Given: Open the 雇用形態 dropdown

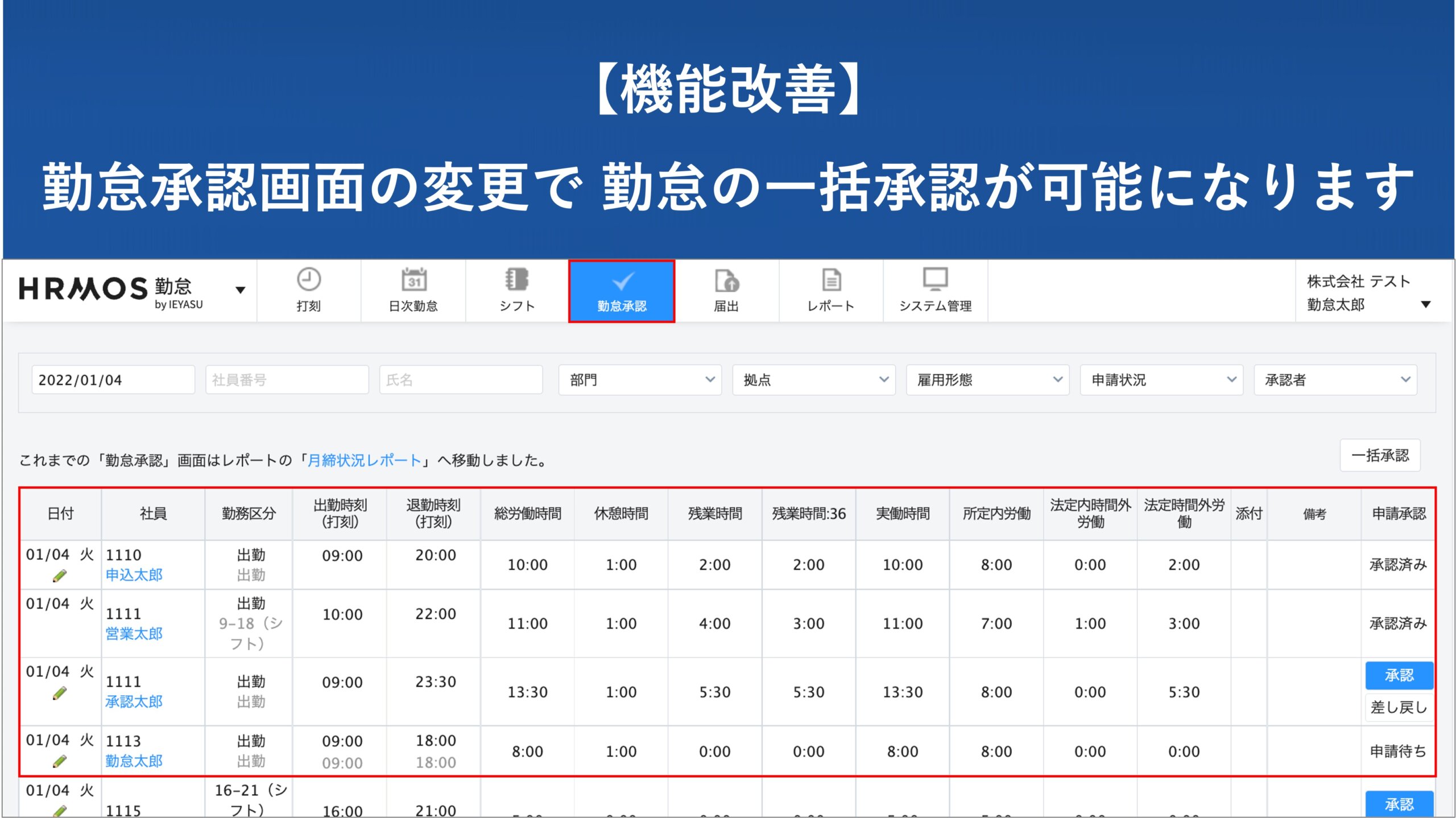Looking at the screenshot, I should pos(988,379).
